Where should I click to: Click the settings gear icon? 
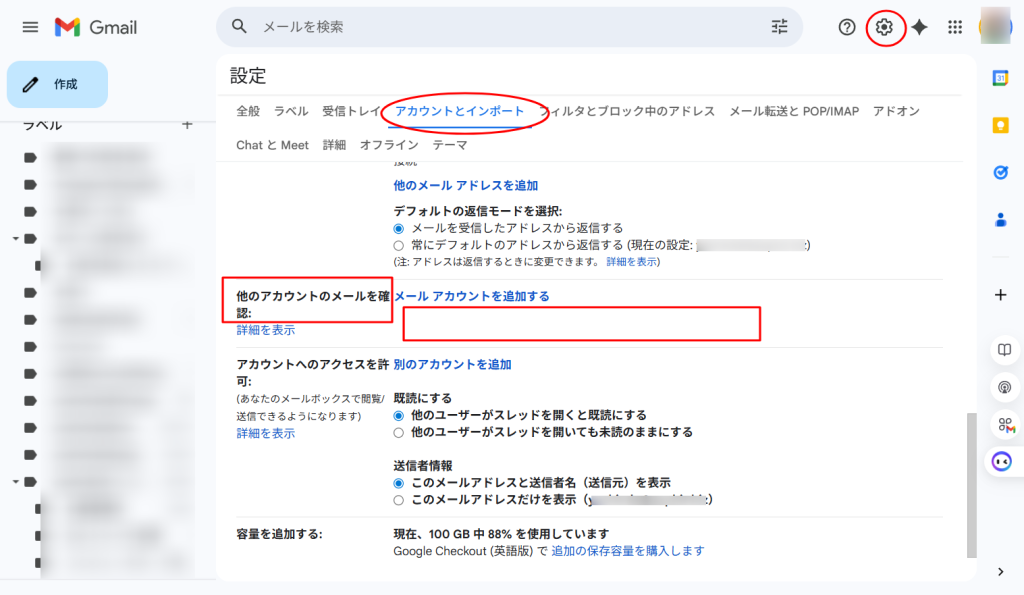click(884, 27)
